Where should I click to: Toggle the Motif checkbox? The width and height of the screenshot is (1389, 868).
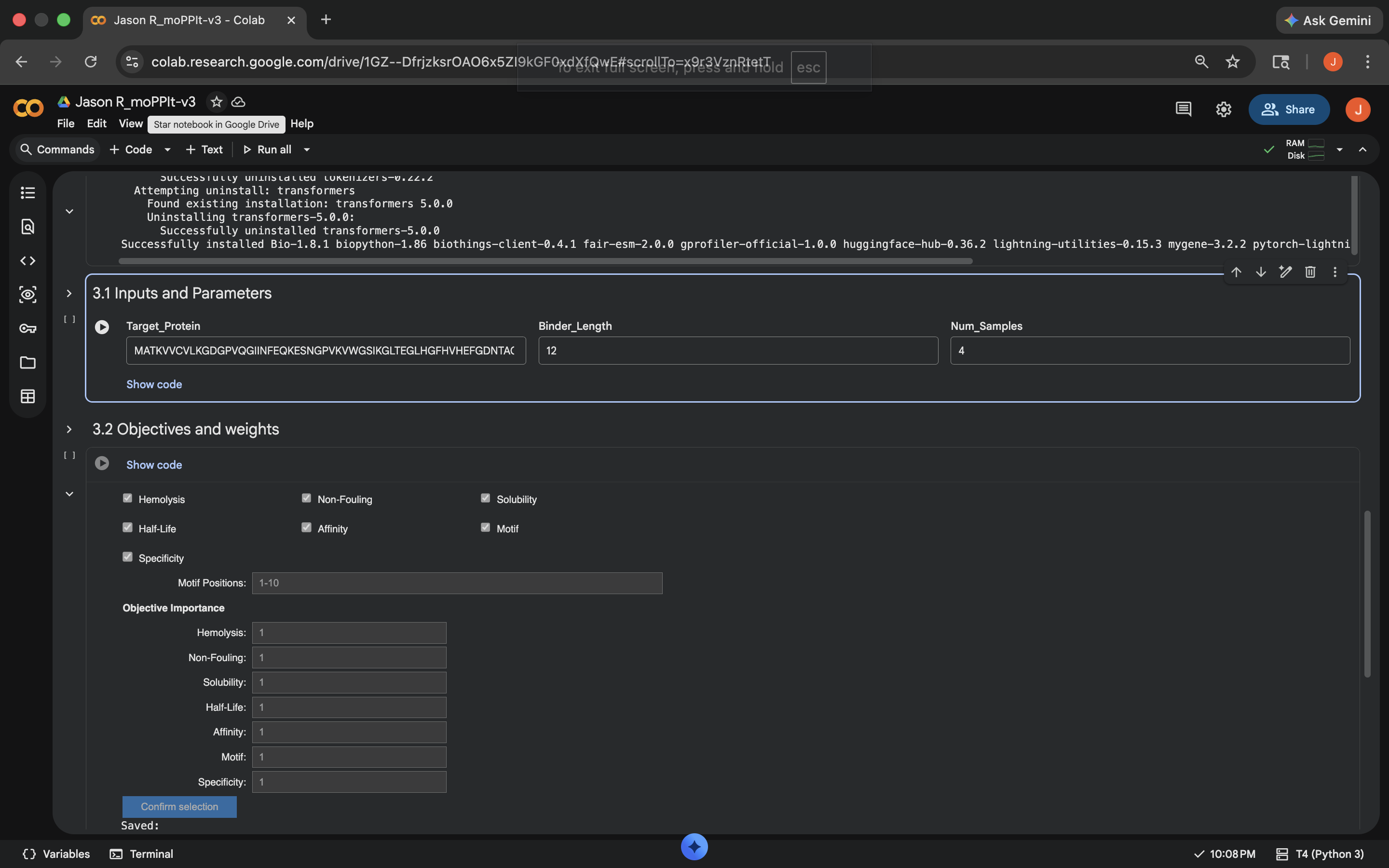486,528
